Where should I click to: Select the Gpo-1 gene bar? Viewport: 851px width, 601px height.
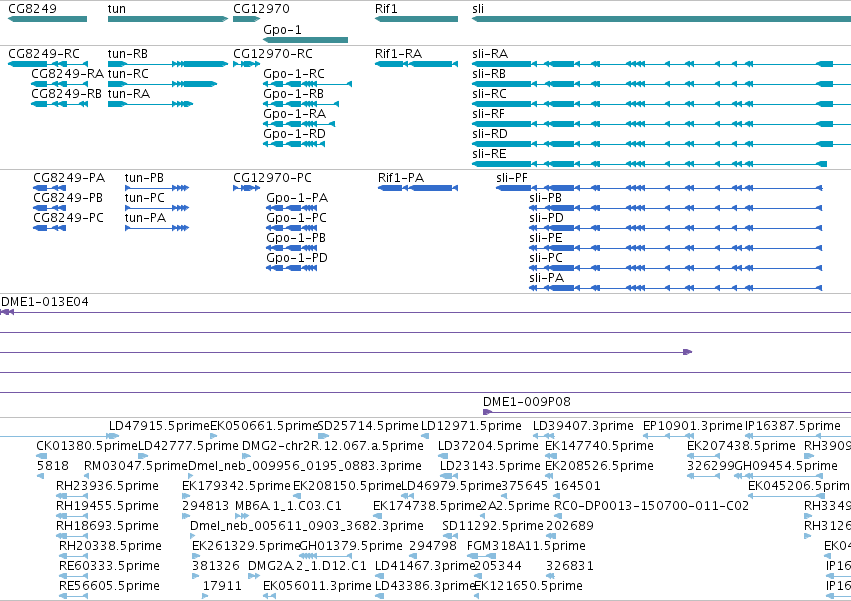[305, 40]
